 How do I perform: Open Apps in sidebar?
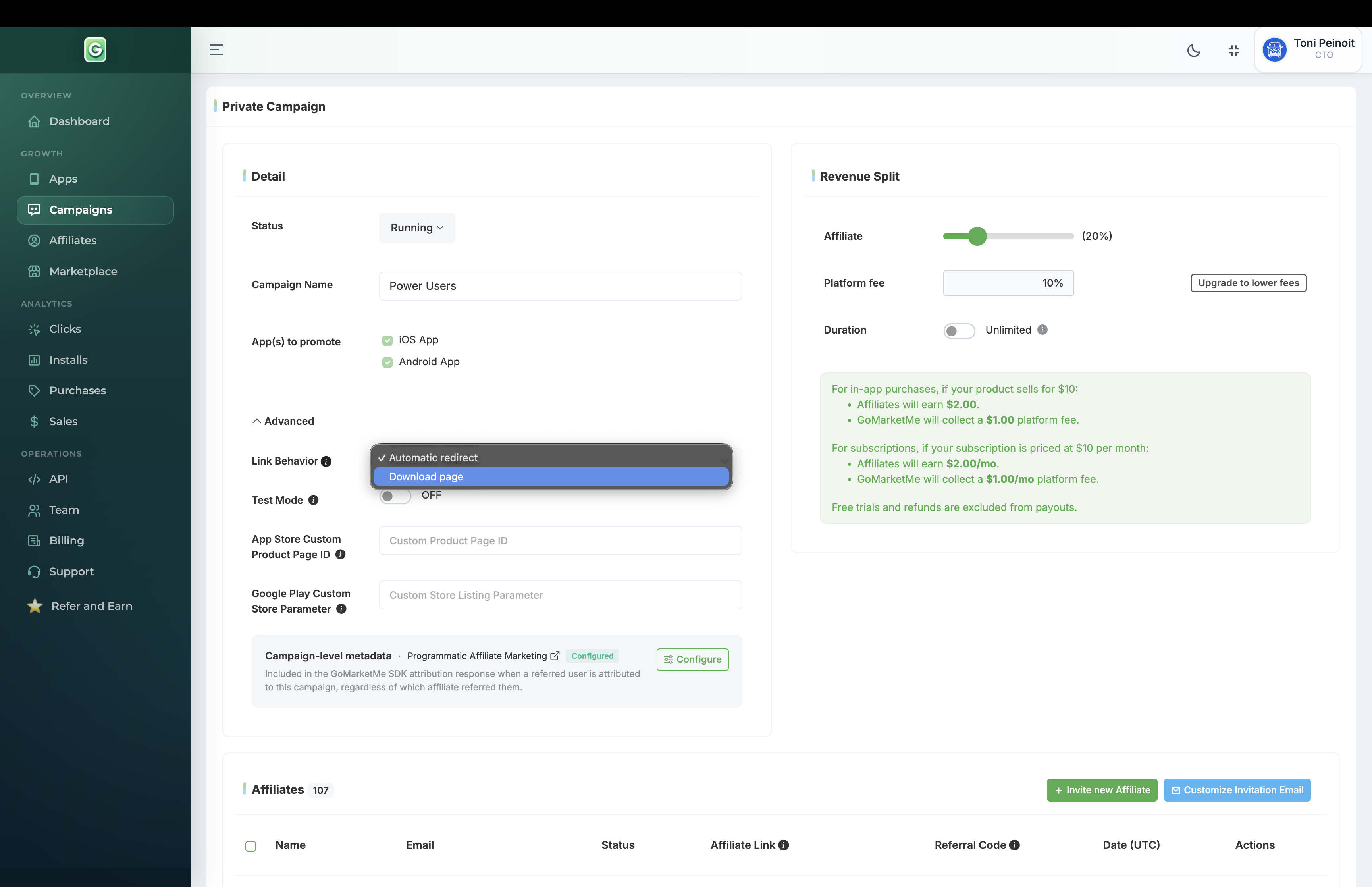click(95, 179)
